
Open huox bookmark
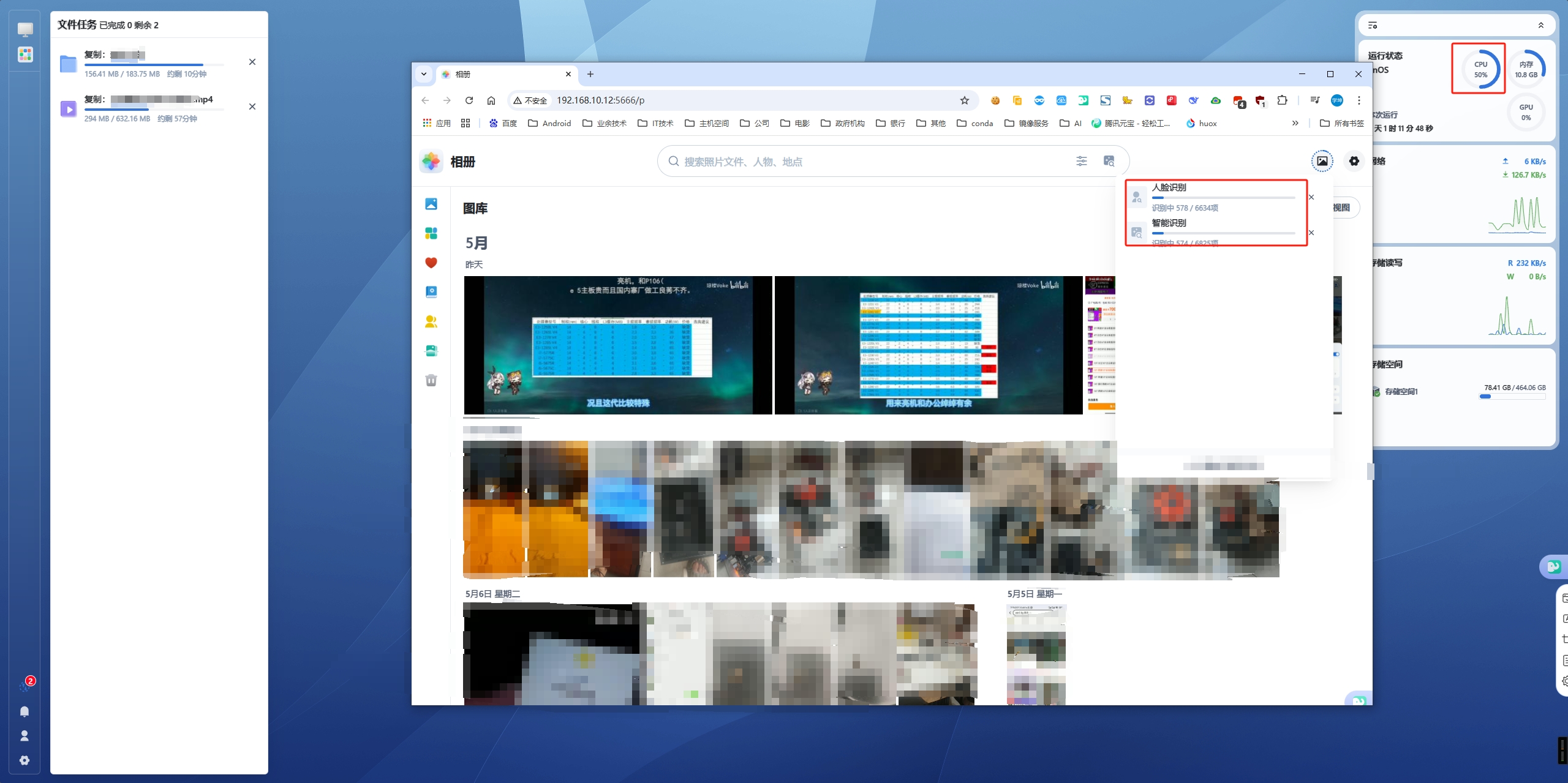[x=1202, y=123]
